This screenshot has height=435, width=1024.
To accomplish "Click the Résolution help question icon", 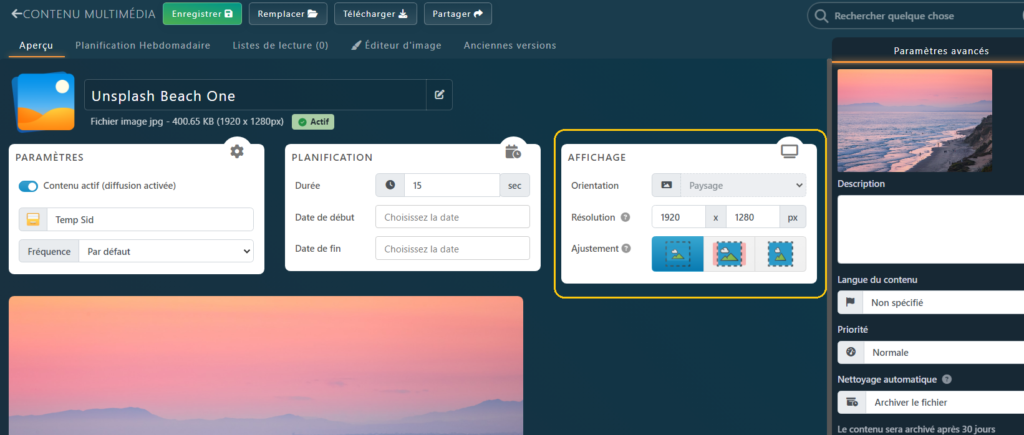I will pyautogui.click(x=626, y=217).
